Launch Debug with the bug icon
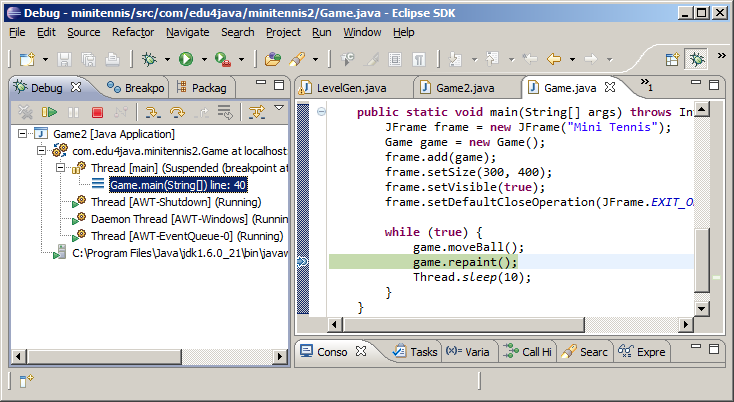Viewport: 734px width, 402px height. pyautogui.click(x=149, y=59)
